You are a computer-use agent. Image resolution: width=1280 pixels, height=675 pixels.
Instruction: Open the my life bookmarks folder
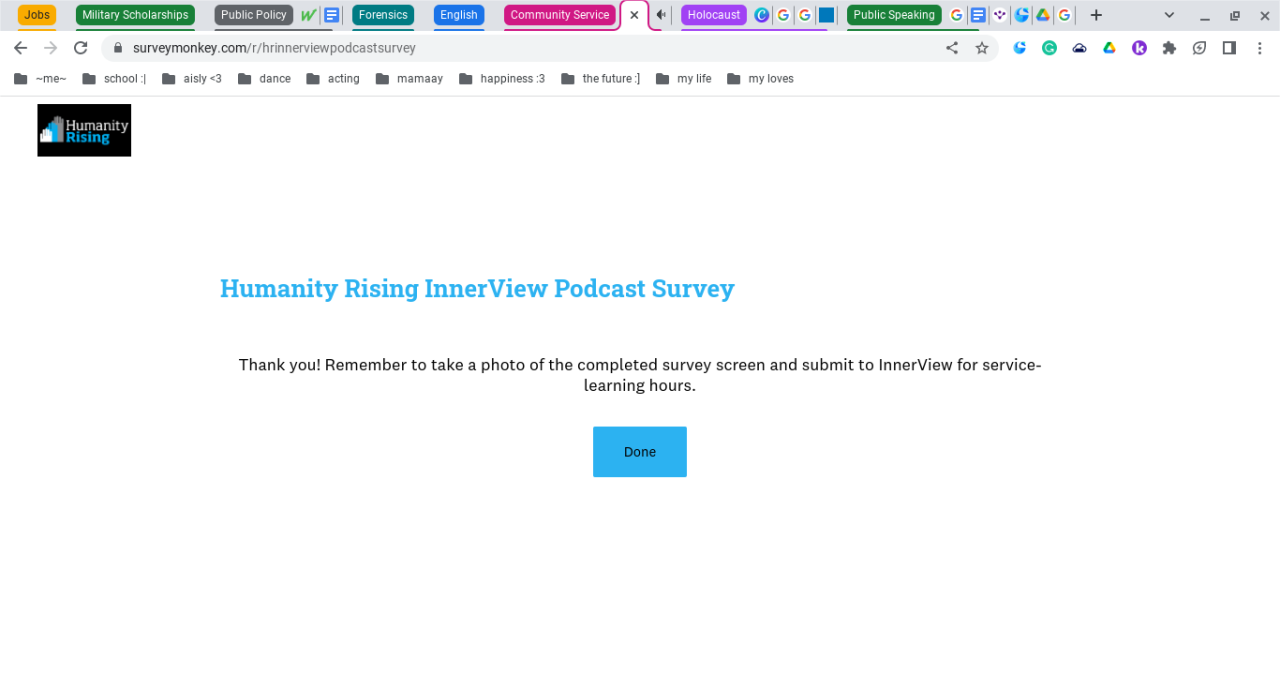(x=684, y=79)
